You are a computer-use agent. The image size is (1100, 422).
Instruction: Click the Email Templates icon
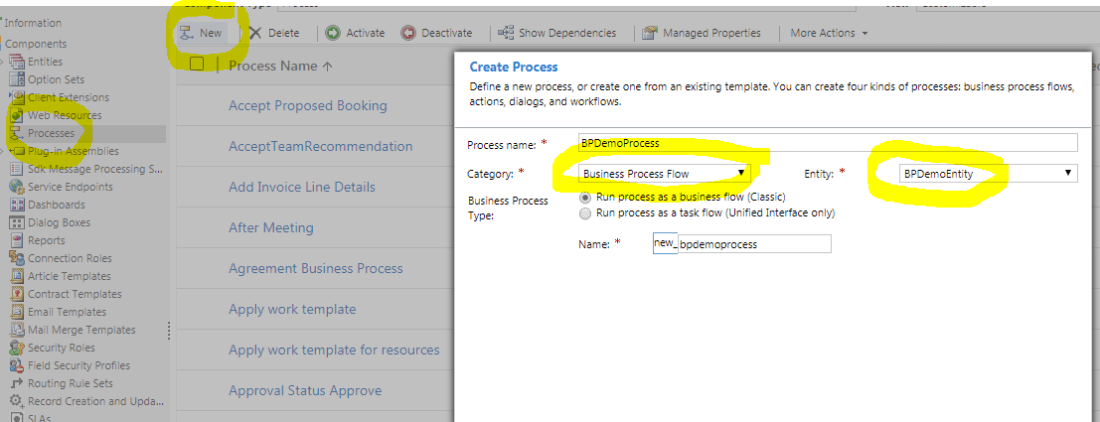18,312
